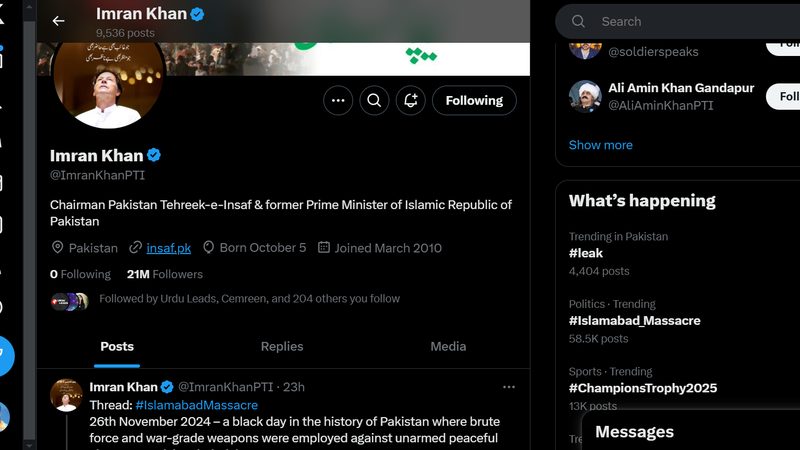Screen dimensions: 800x450
Task: Click Show more suggestions link
Action: tap(601, 145)
